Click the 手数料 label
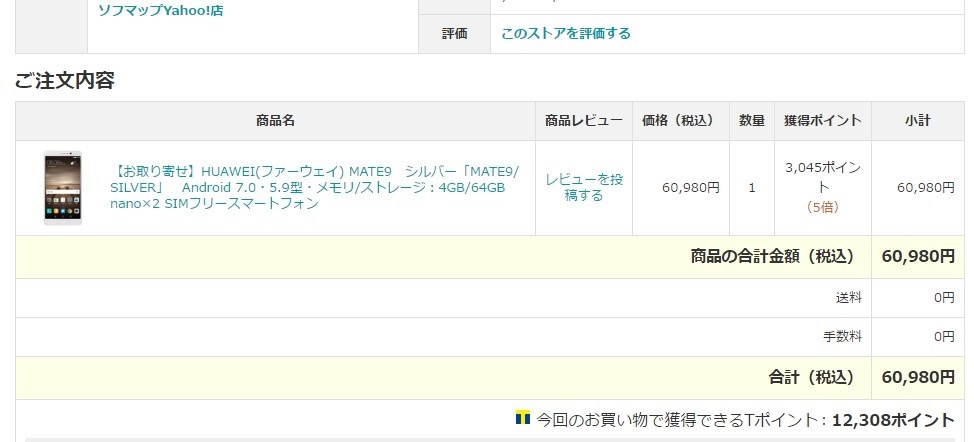The height and width of the screenshot is (442, 974). [x=842, y=337]
